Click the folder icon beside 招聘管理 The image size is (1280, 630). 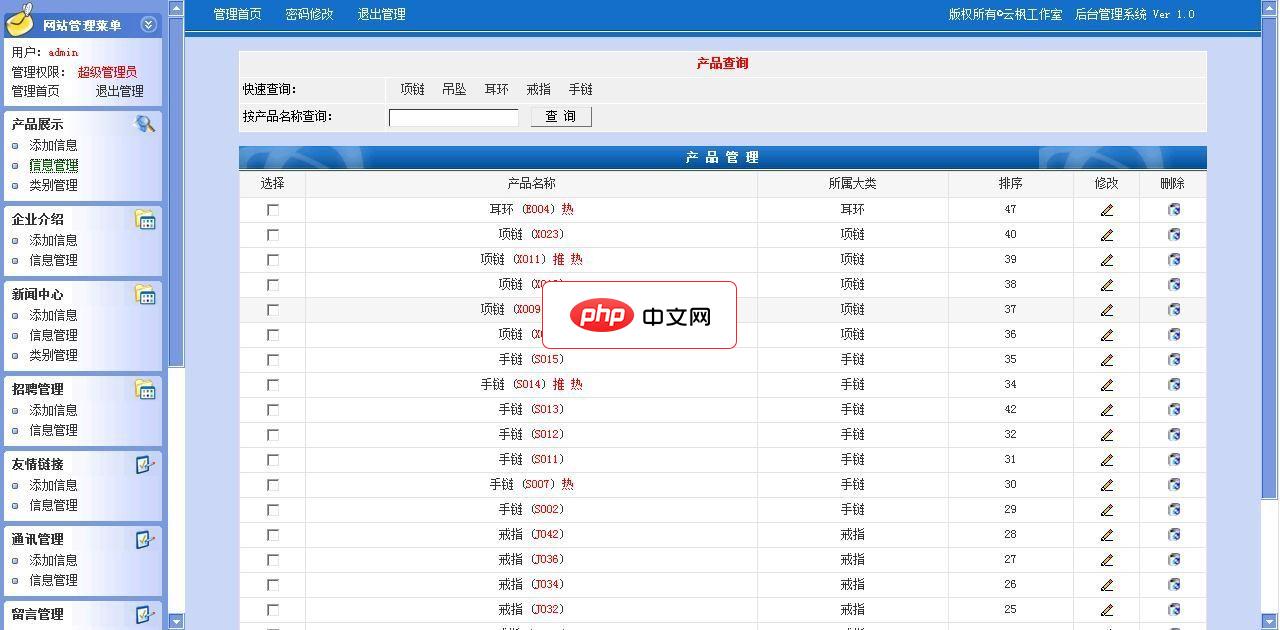pyautogui.click(x=145, y=387)
